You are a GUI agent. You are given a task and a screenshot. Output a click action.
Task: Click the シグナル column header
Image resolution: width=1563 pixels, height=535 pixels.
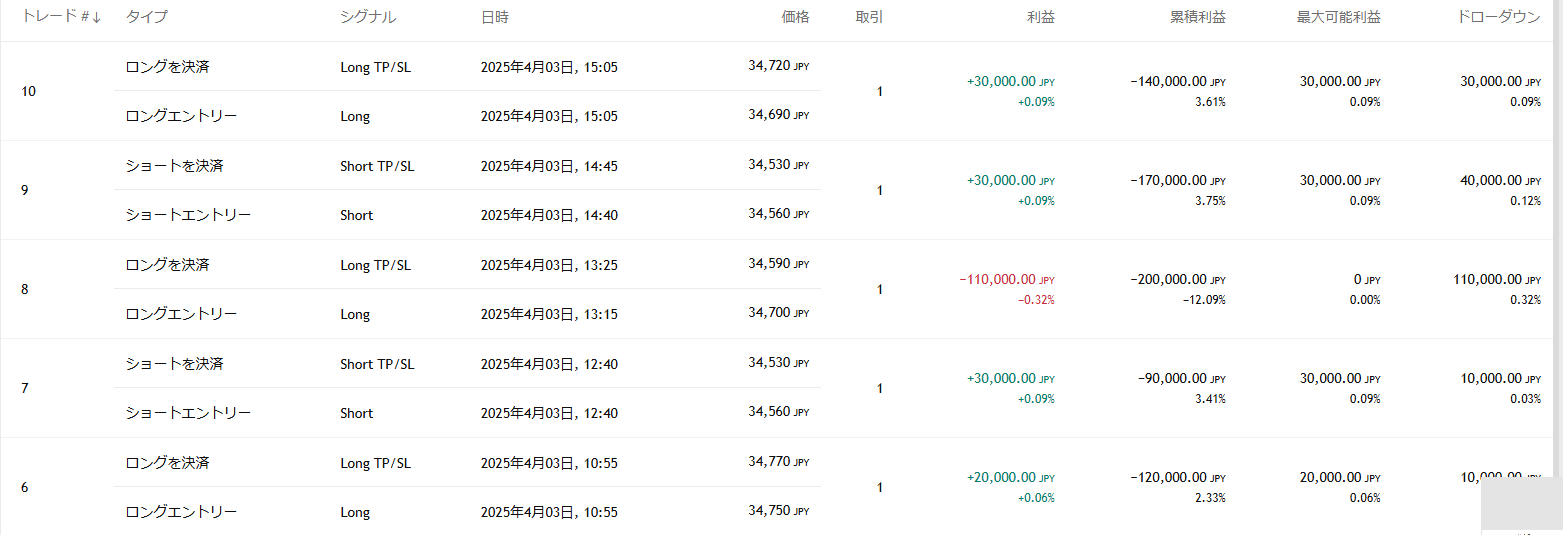pyautogui.click(x=367, y=17)
